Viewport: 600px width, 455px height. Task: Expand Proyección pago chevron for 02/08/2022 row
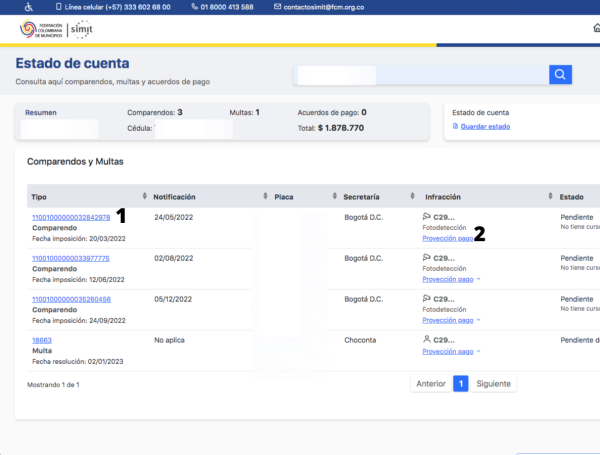pos(478,279)
